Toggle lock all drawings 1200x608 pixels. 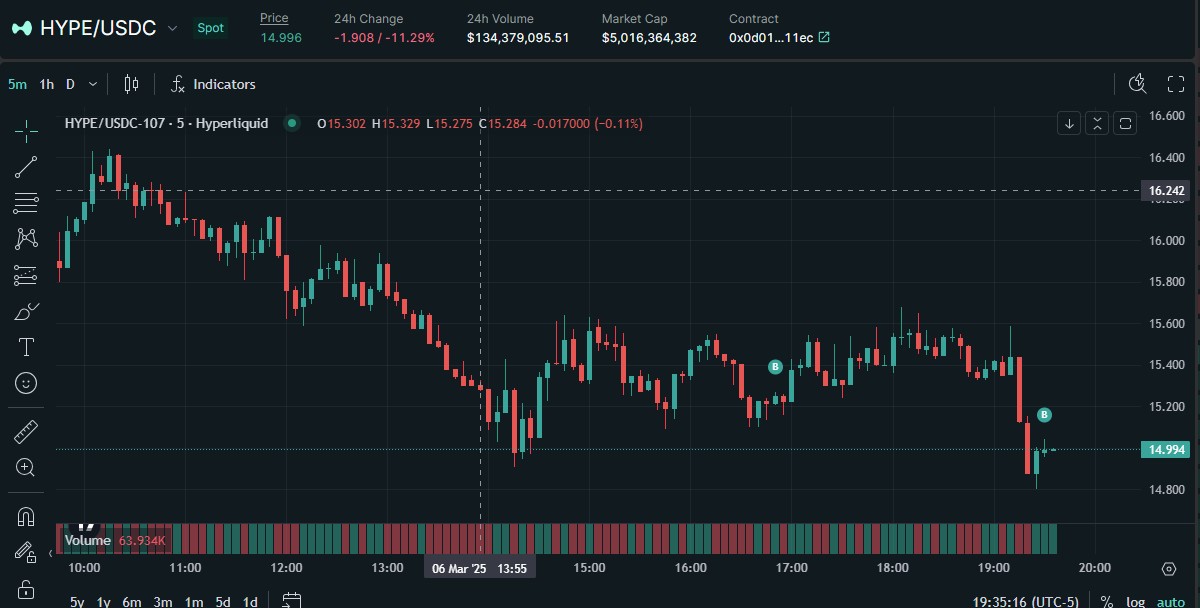pos(26,589)
